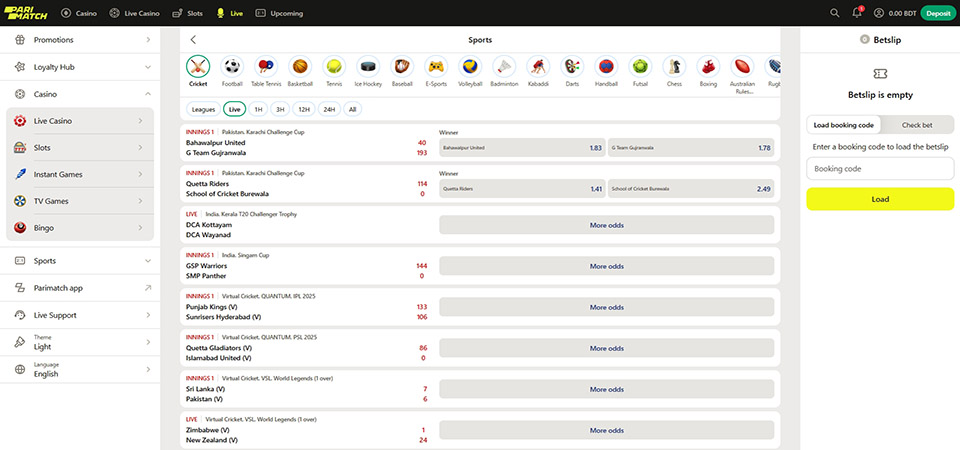Click the green Deposit button
960x450 pixels.
pyautogui.click(x=938, y=13)
